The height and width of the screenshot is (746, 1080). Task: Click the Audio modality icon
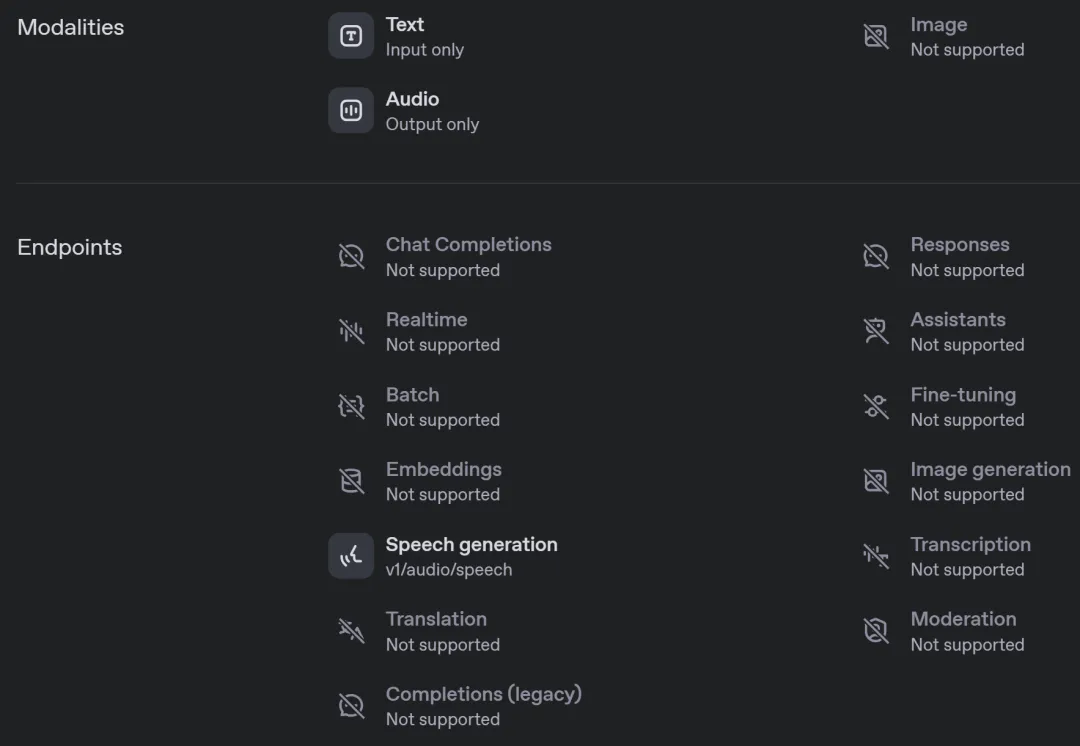351,110
